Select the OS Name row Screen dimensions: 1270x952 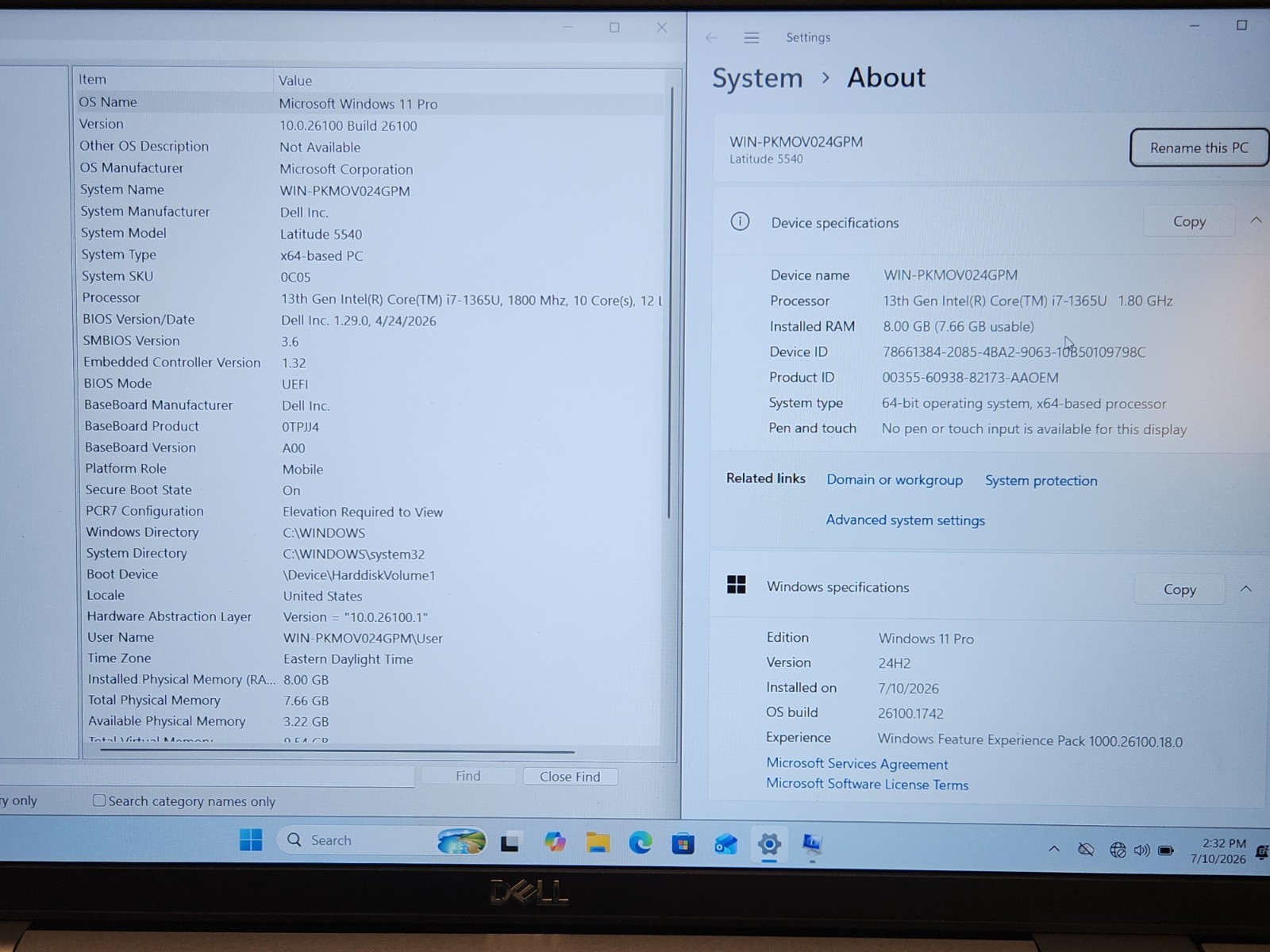pos(369,102)
